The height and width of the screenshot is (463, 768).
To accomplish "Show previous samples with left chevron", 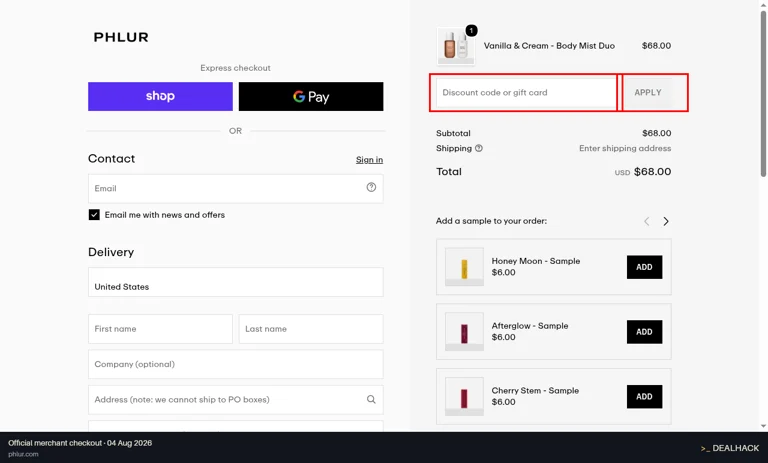I will pyautogui.click(x=647, y=221).
